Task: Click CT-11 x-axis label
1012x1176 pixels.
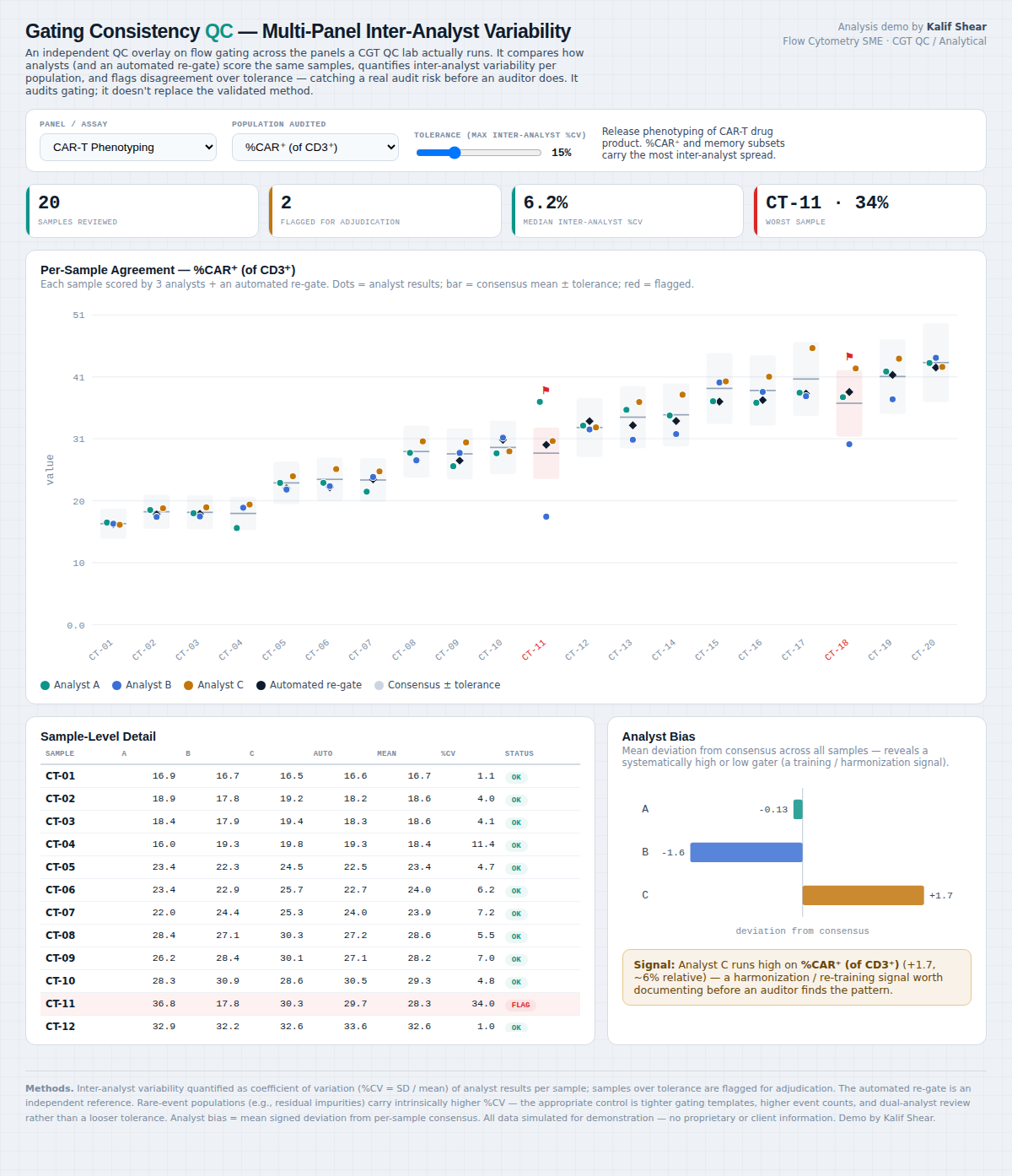Action: coord(534,650)
